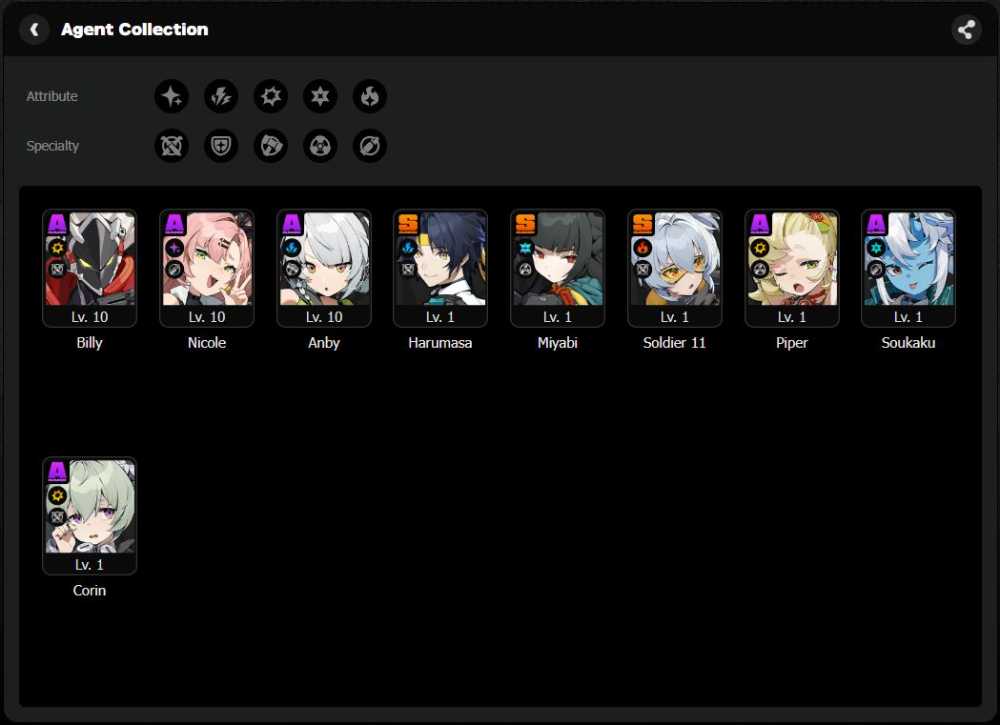This screenshot has height=725, width=1000.
Task: Filter by Ether attribute star icon
Action: [x=172, y=96]
